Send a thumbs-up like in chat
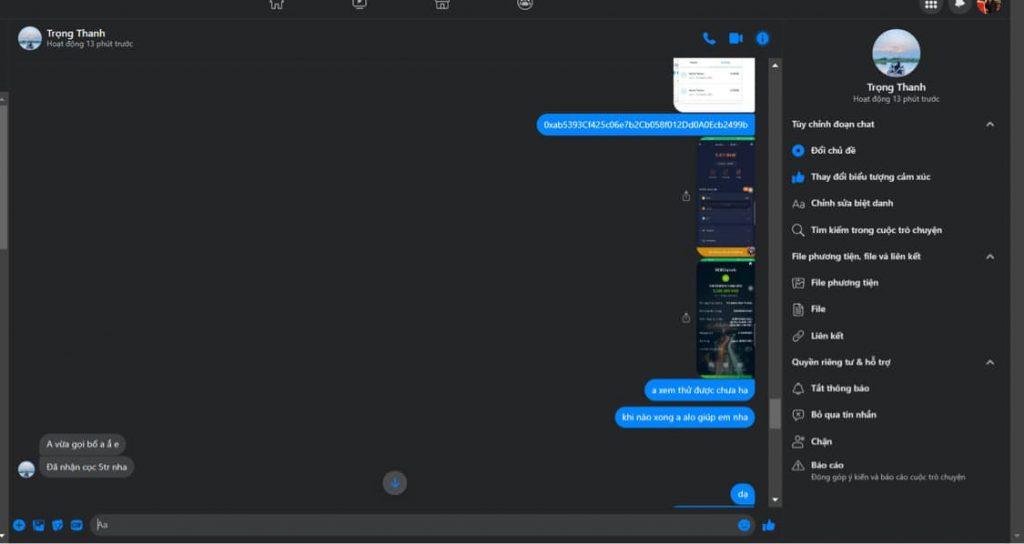Image resolution: width=1024 pixels, height=544 pixels. point(769,525)
